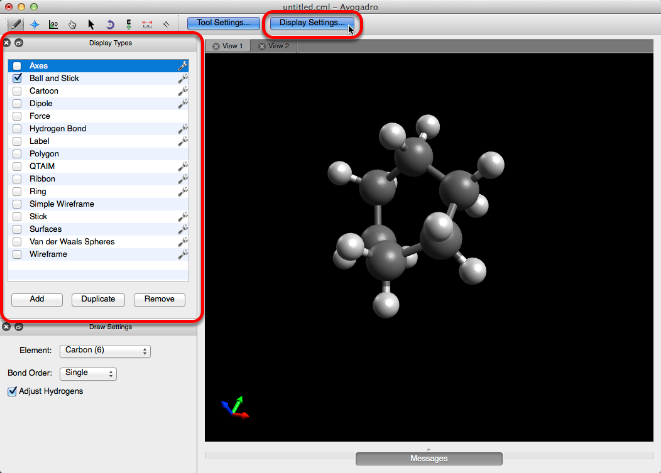Enable Van der Waals Spheres display
The width and height of the screenshot is (661, 473).
17,241
